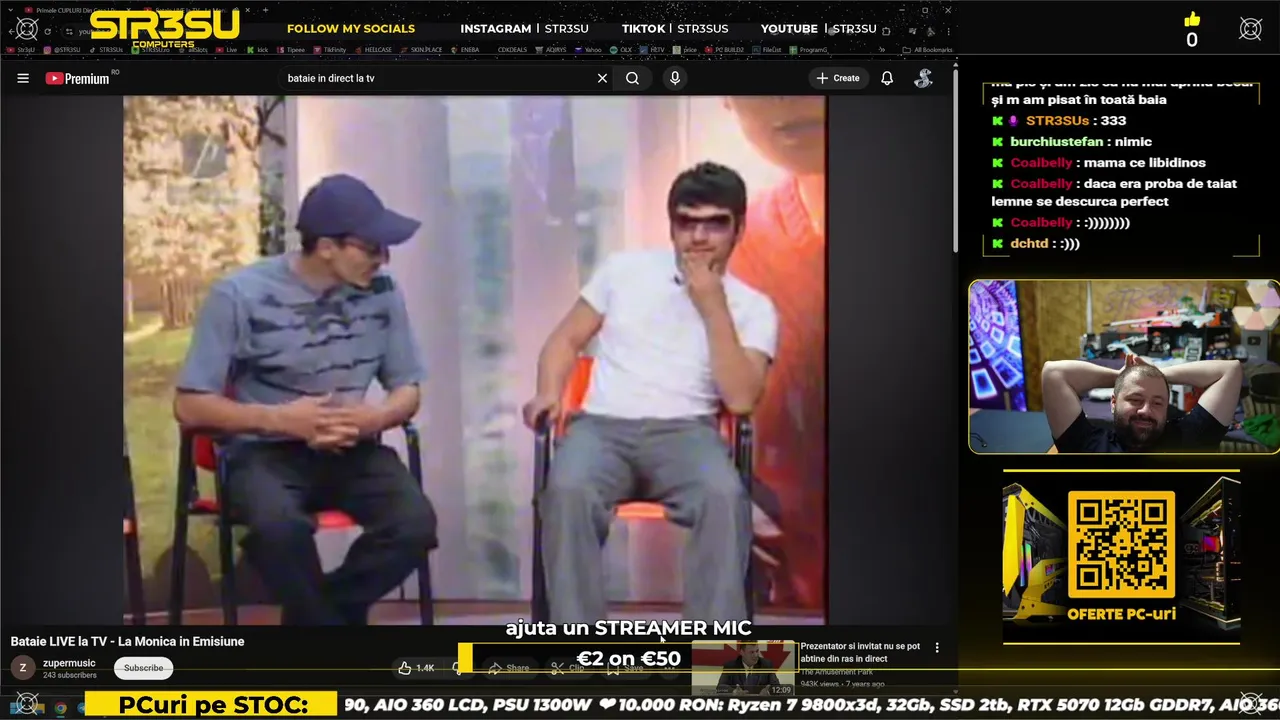Show hidden bookmarks overflow chevron
This screenshot has width=1280, height=720.
[x=882, y=49]
